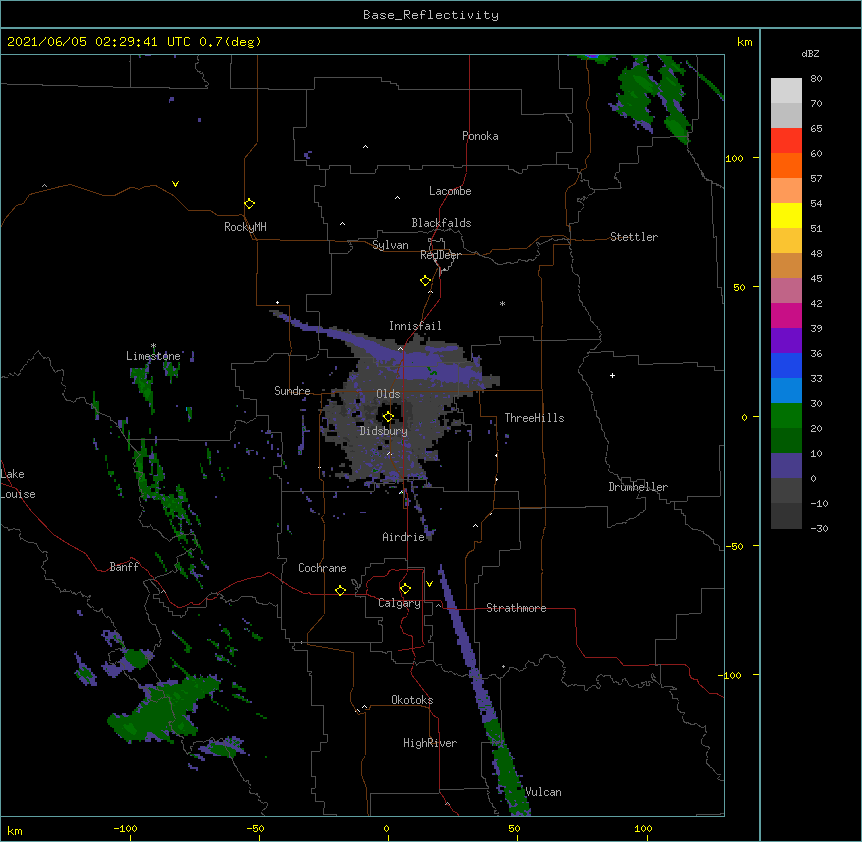The width and height of the screenshot is (862, 842).
Task: Pick the yellow 54-51 dBZ legend swatch
Action: 786,215
